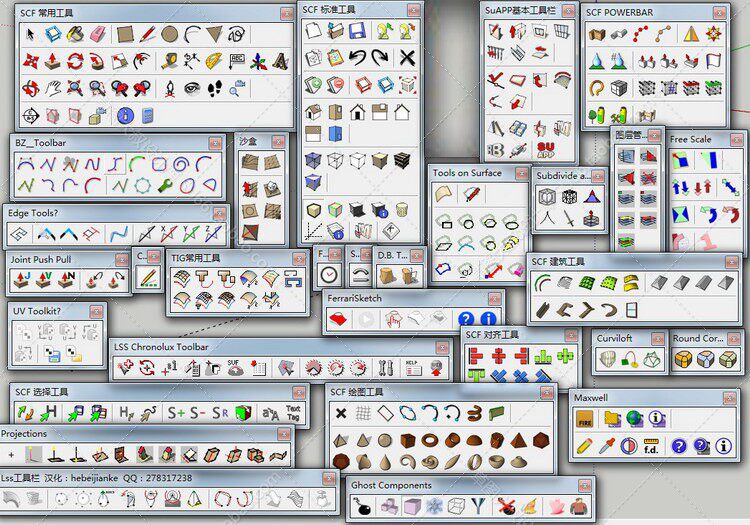
Task: Click the pencil icon in the C... toolbar
Action: [x=149, y=277]
